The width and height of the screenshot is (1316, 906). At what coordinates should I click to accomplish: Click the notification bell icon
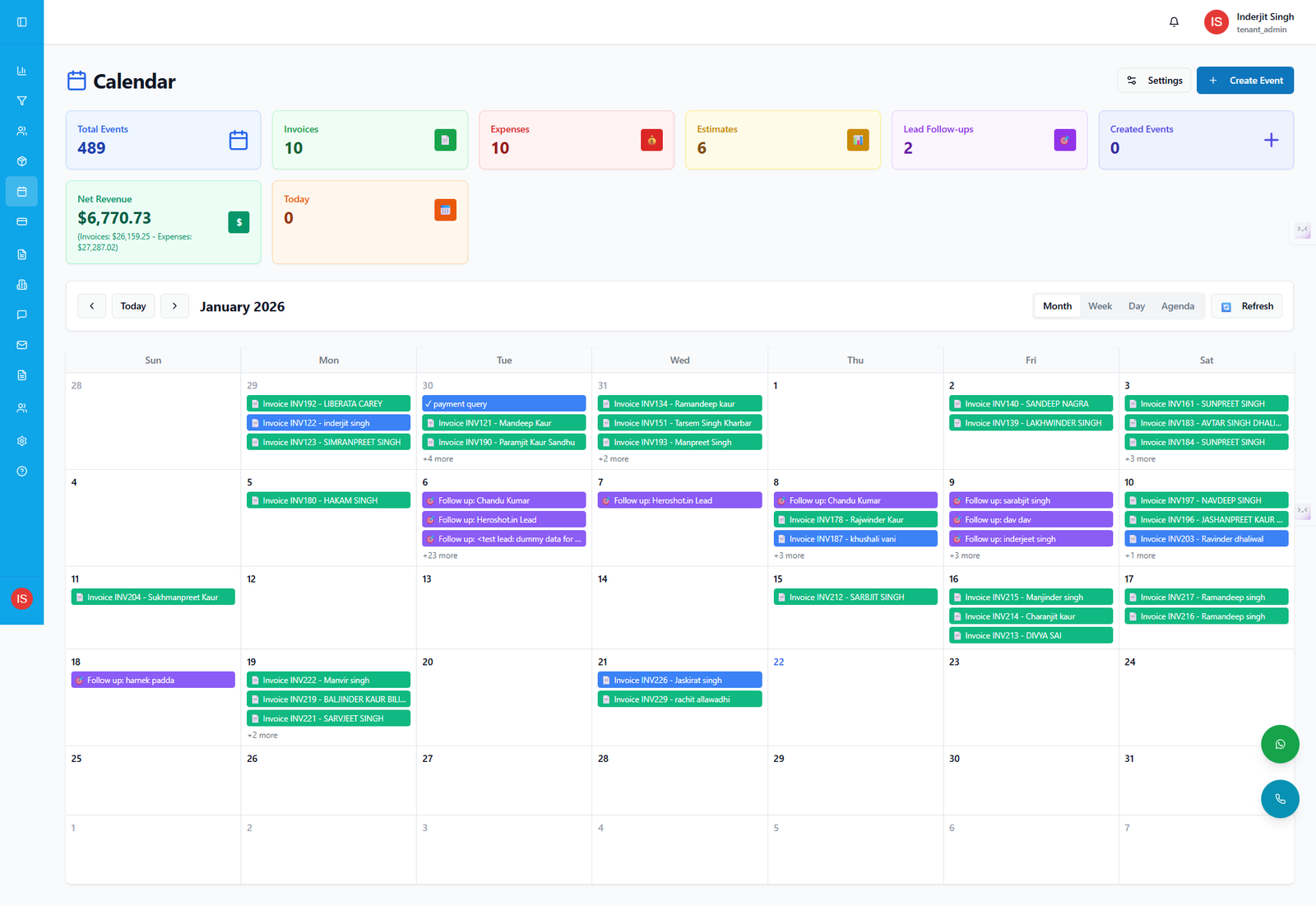[1174, 22]
